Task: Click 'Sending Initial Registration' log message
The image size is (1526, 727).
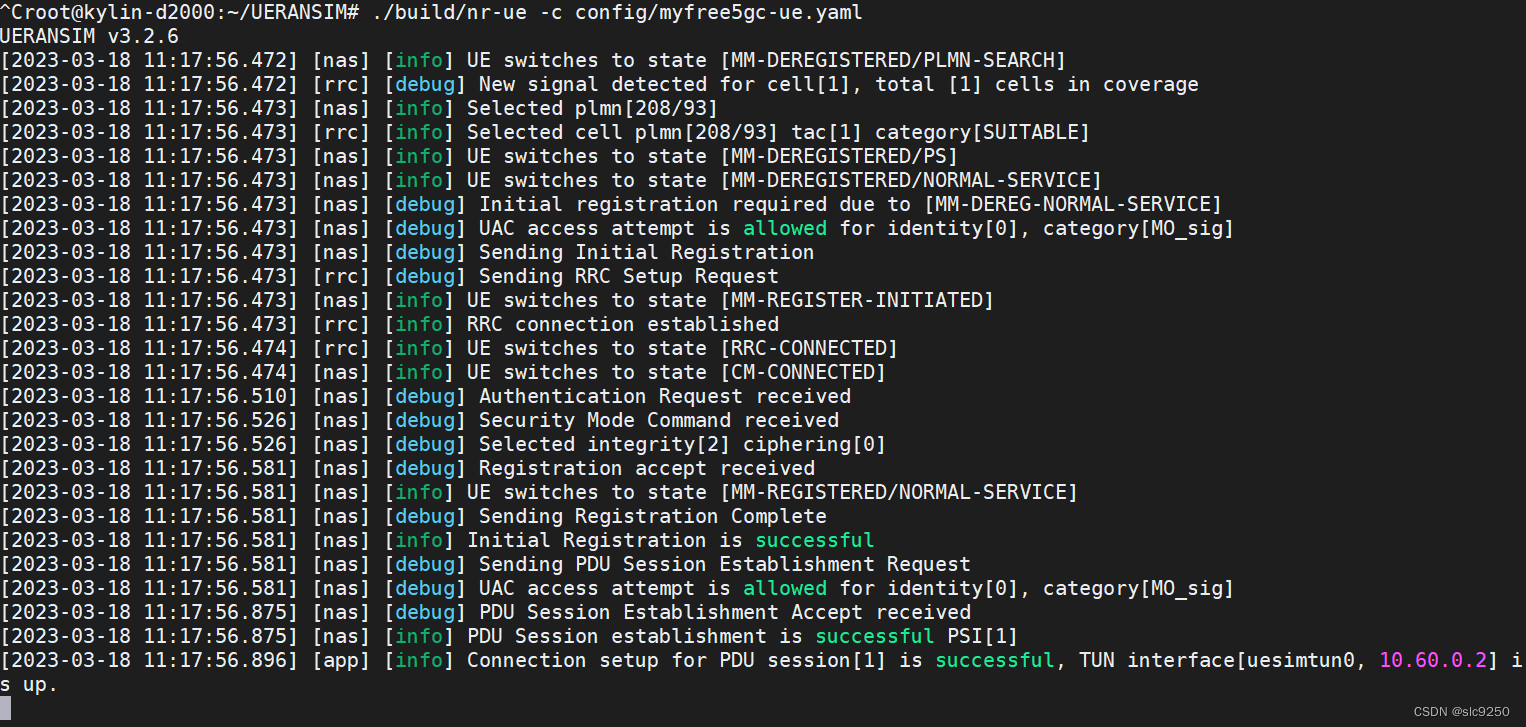Action: pos(646,252)
